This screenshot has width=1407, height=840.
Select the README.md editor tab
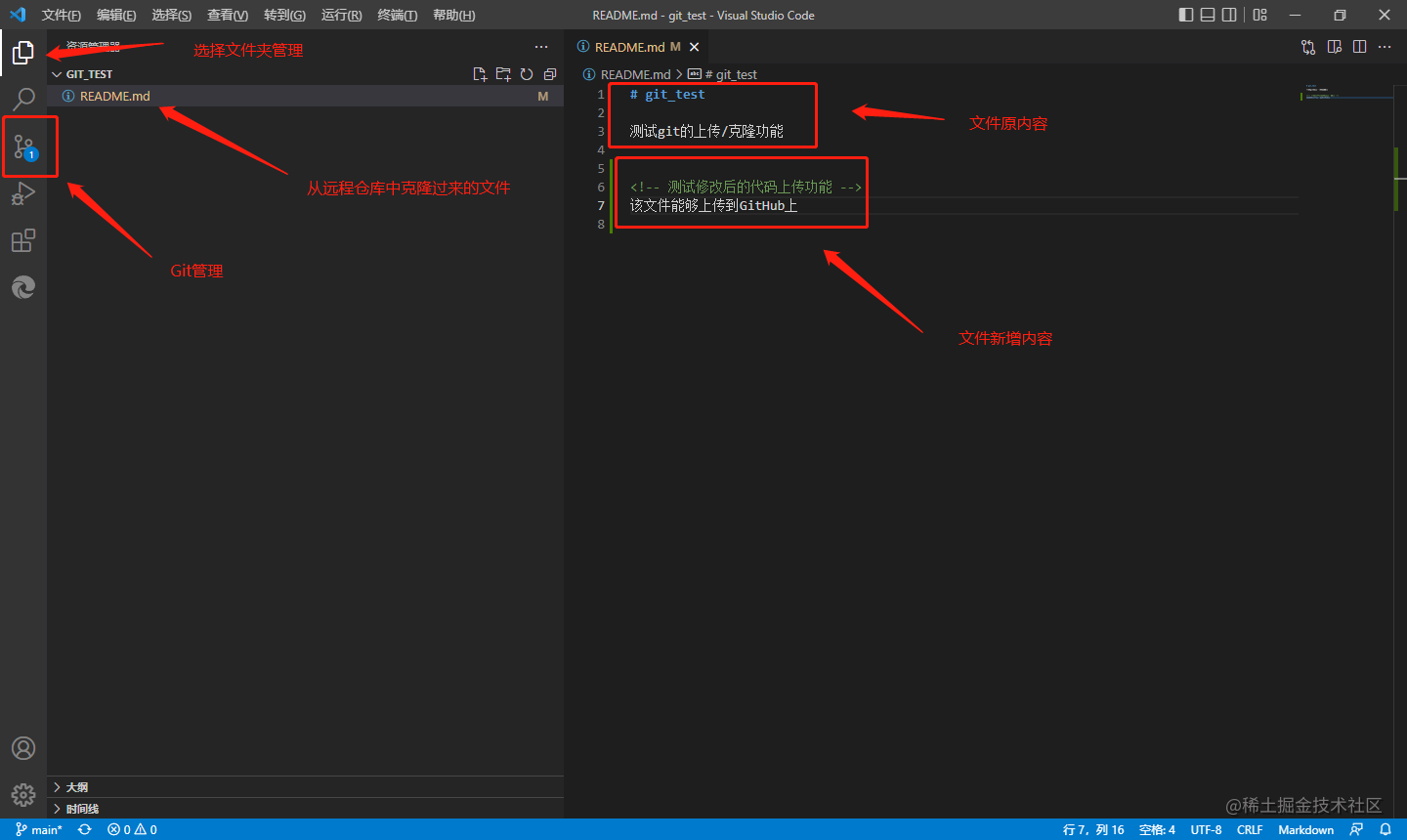(629, 47)
